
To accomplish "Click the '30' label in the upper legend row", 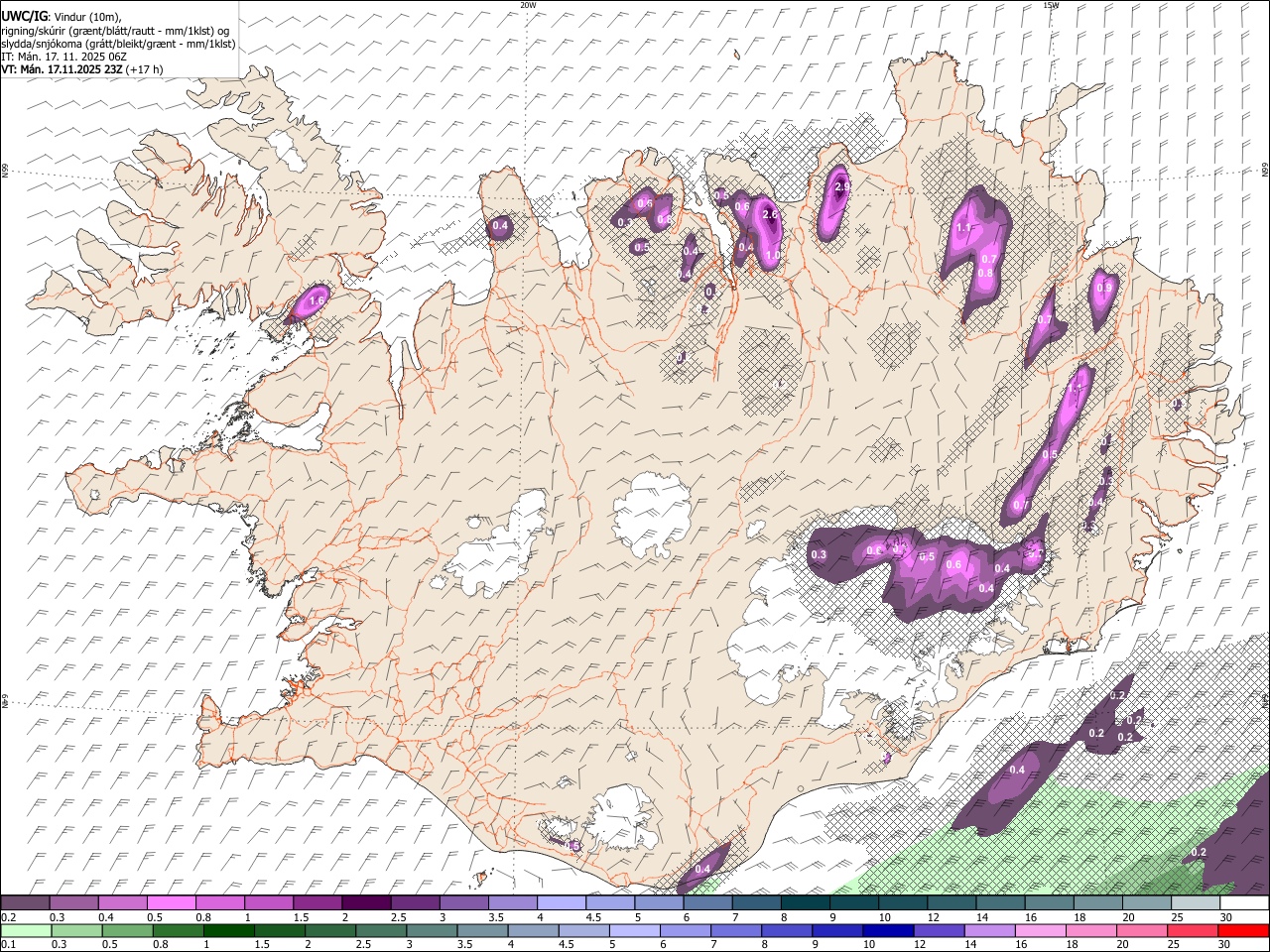I will (1225, 917).
